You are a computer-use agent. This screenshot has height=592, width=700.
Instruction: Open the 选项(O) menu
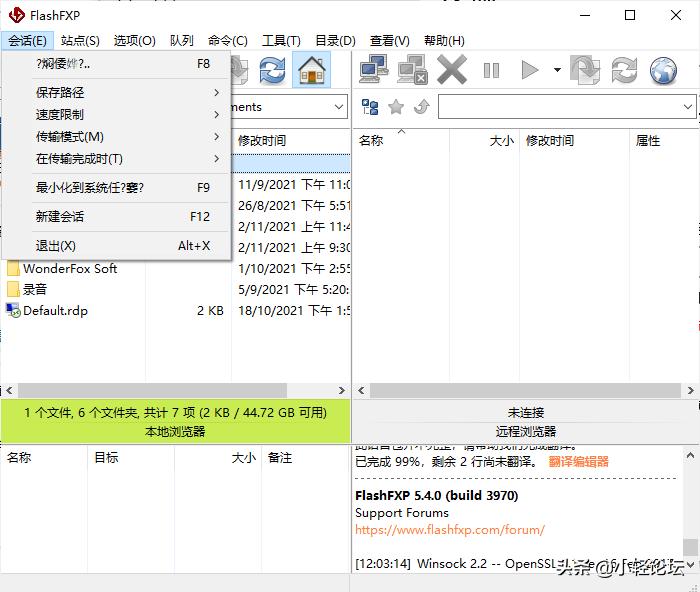click(x=134, y=41)
